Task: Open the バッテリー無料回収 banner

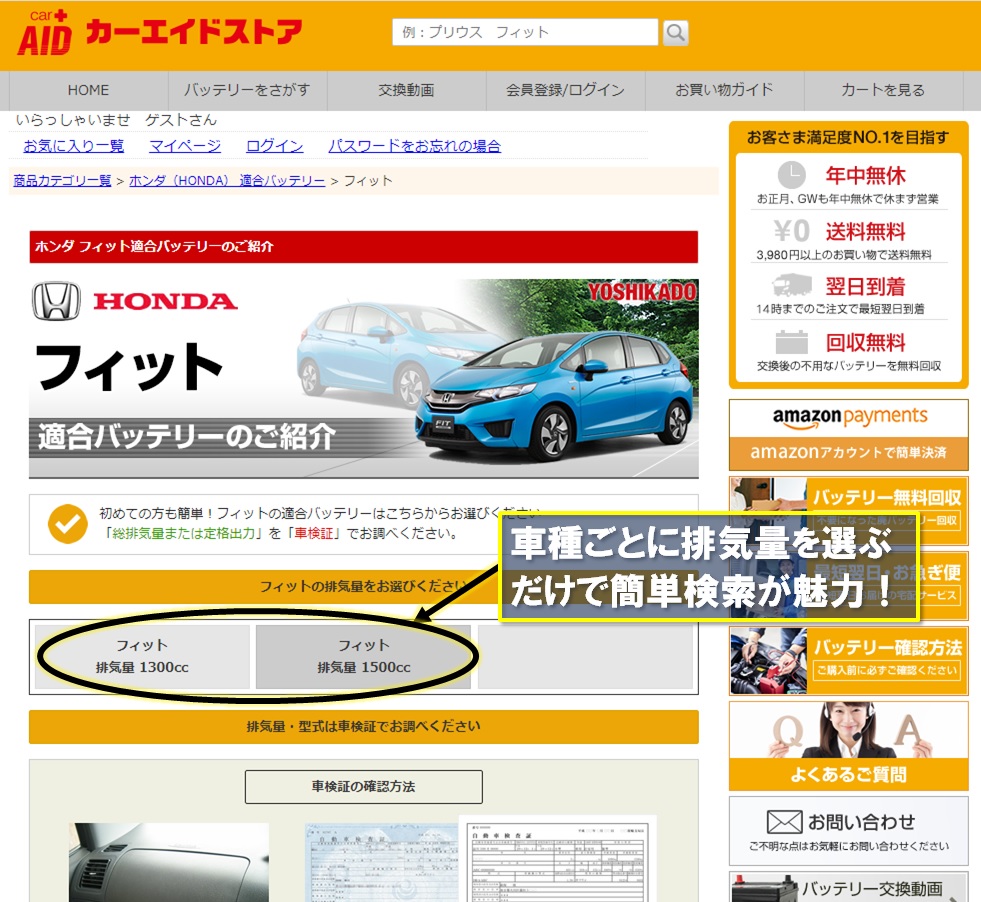Action: click(848, 510)
